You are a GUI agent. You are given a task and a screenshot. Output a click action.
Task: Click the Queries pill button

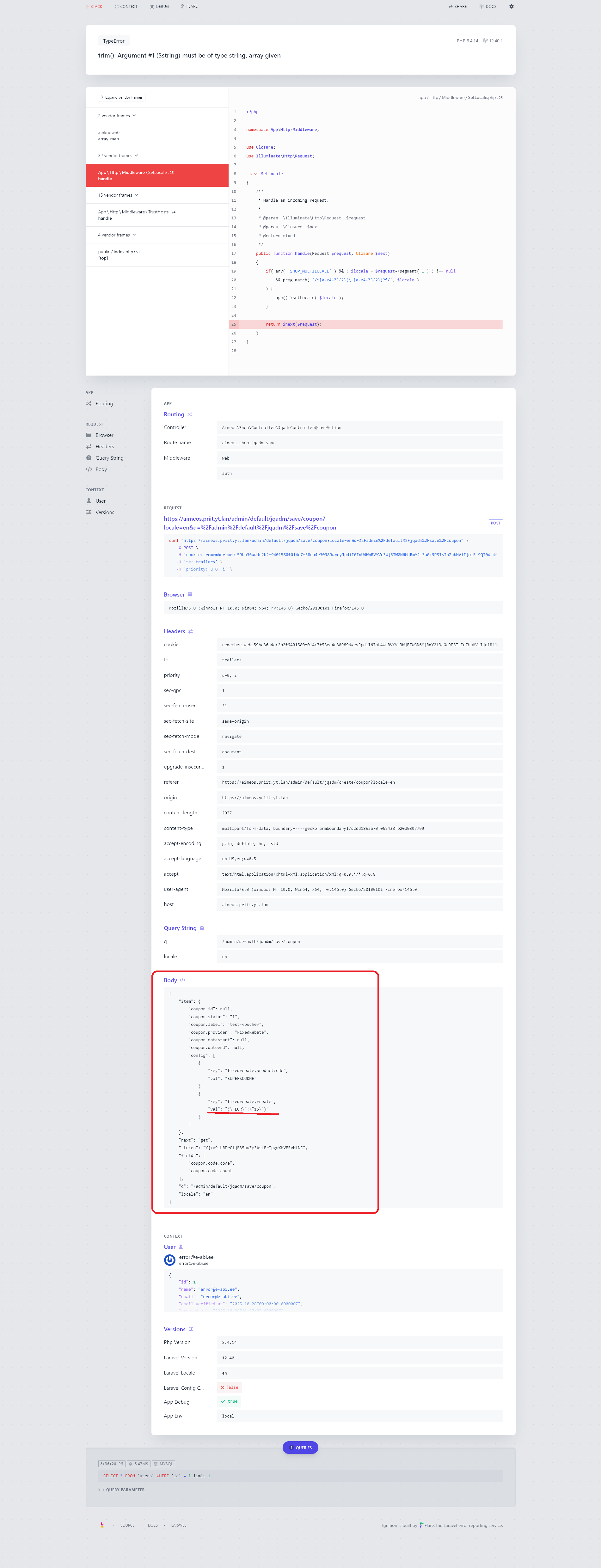pos(300,1448)
